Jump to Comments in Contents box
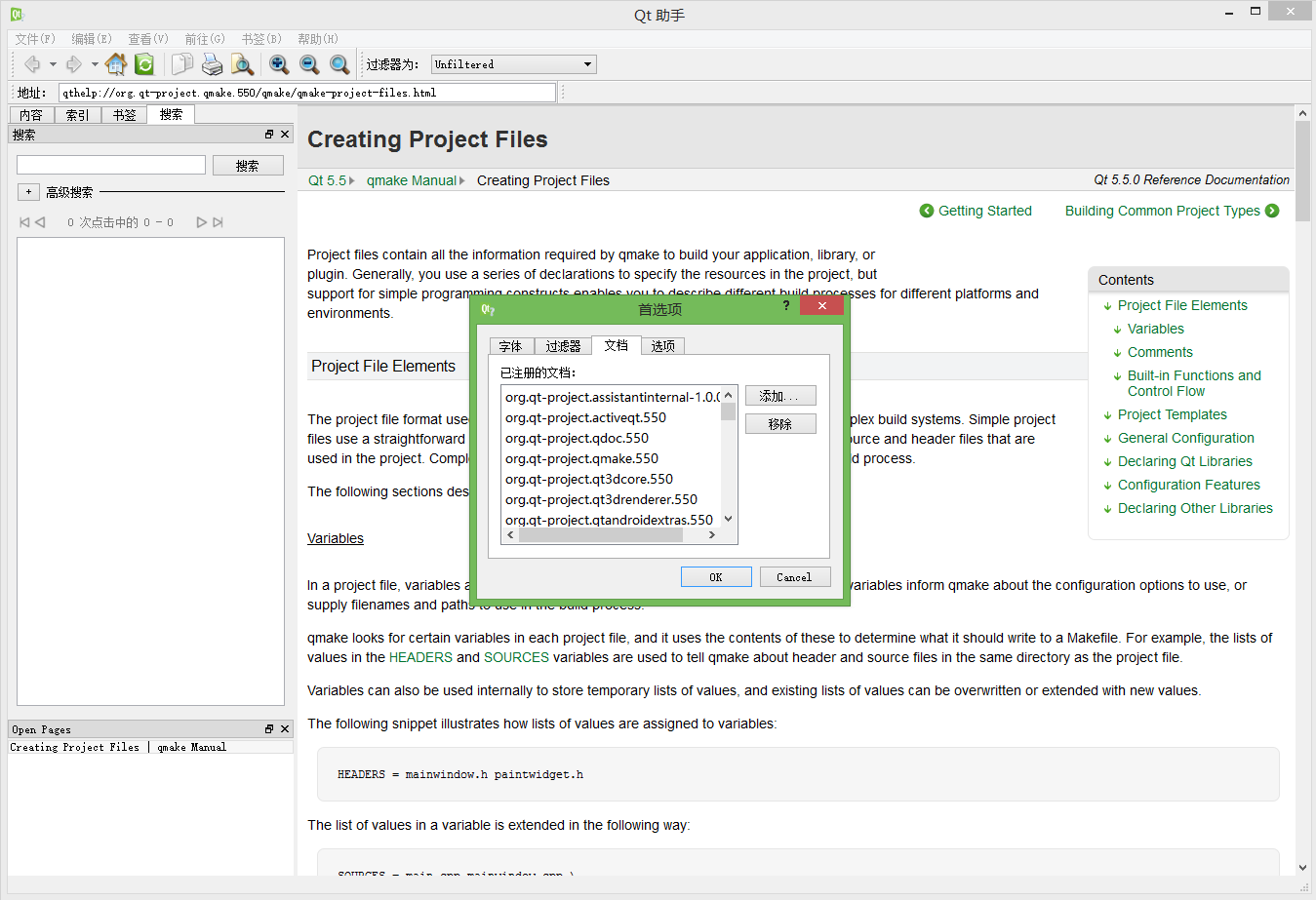This screenshot has width=1316, height=900. tap(1160, 352)
